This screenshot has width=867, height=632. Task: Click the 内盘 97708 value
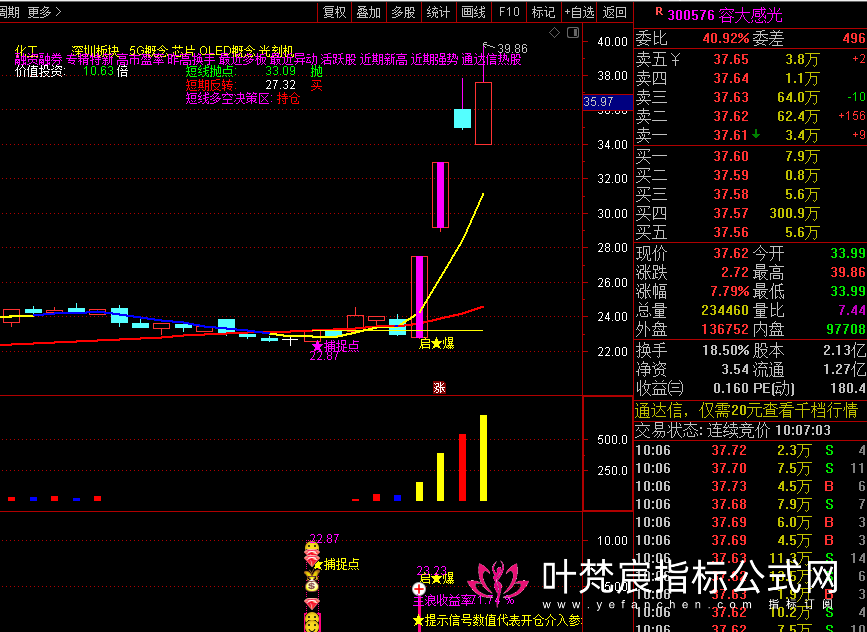coord(846,329)
